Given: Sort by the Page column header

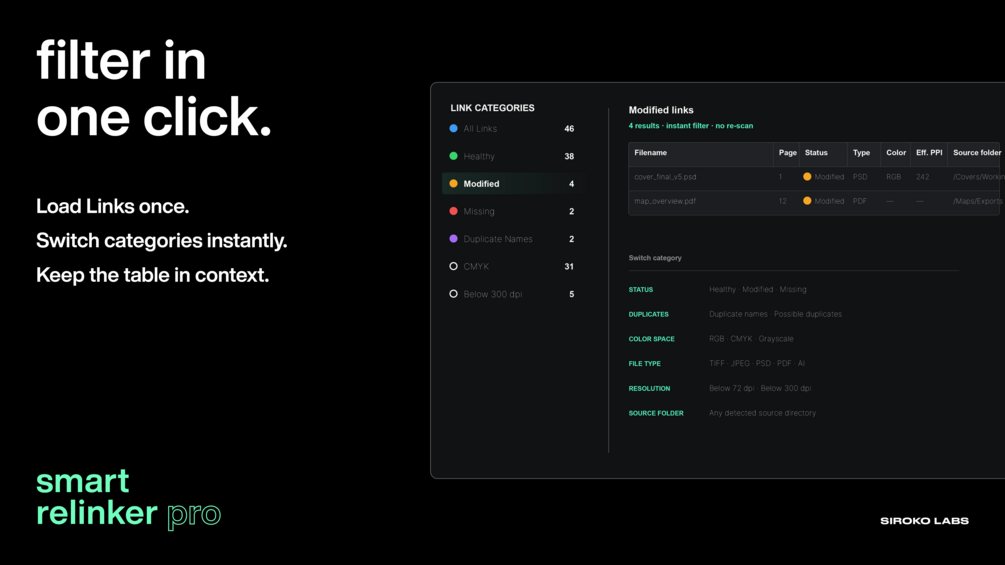Looking at the screenshot, I should coord(788,153).
